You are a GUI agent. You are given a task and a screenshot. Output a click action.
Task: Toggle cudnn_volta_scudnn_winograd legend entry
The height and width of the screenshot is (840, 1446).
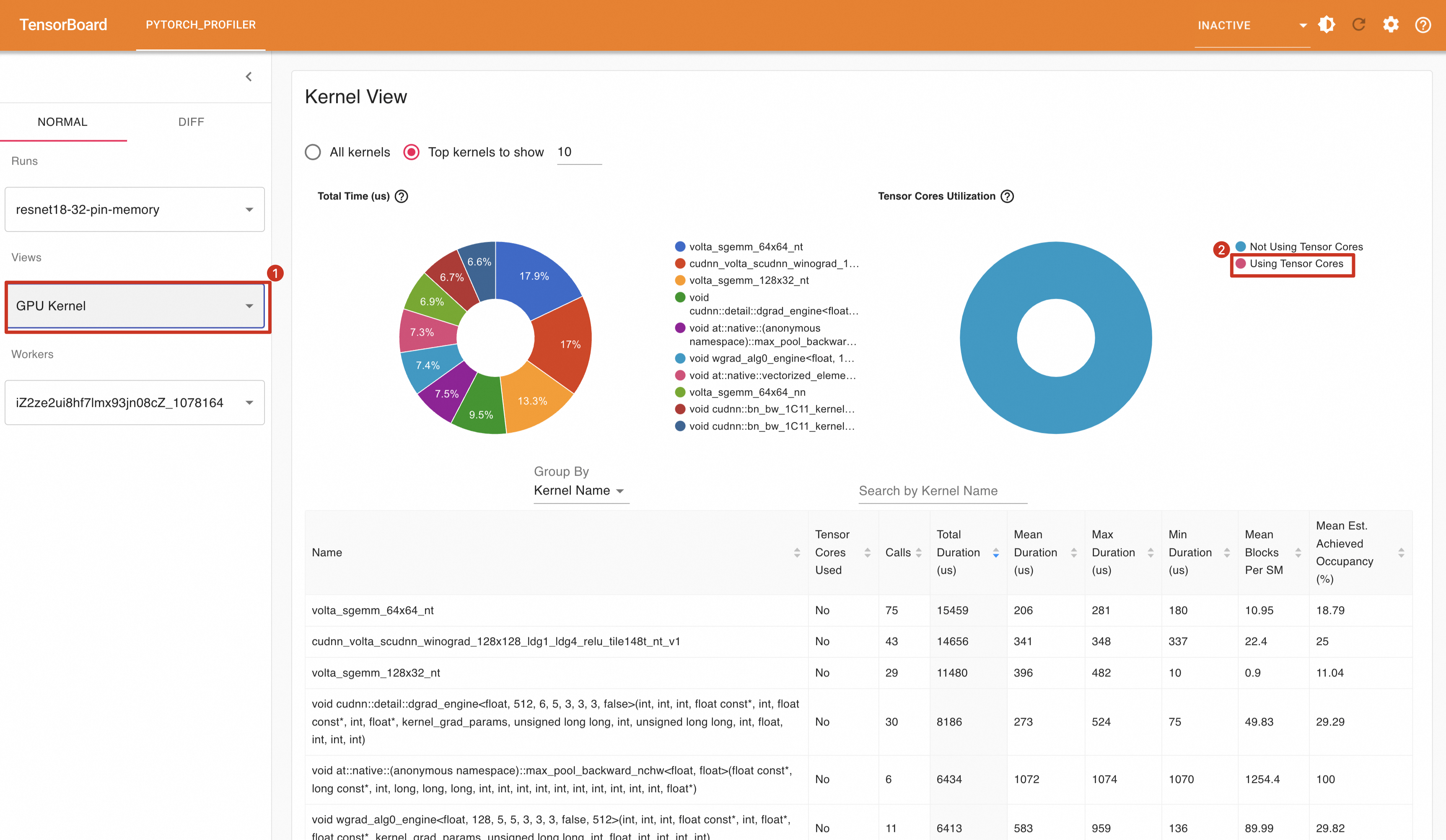[x=767, y=263]
